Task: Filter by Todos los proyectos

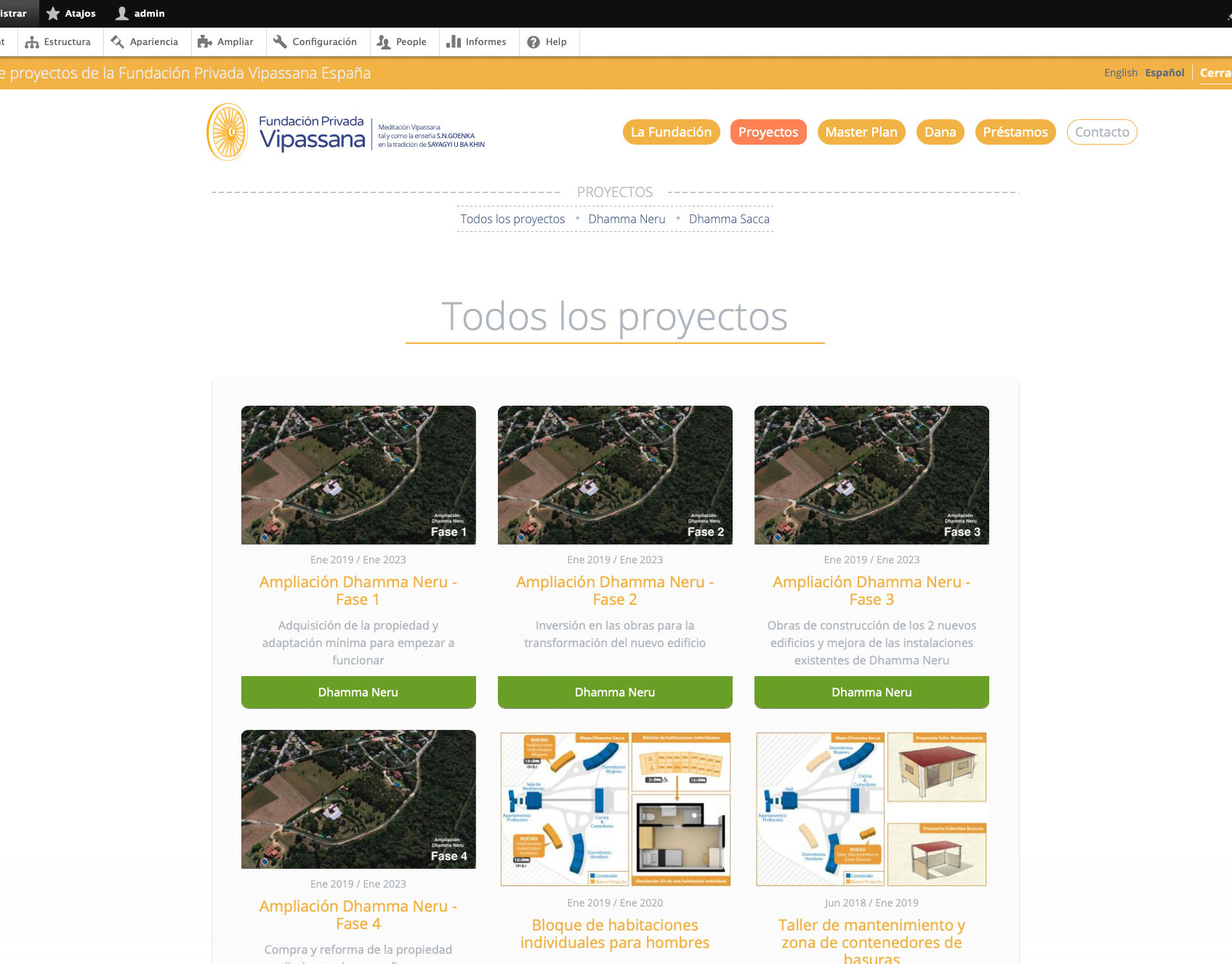Action: 512,219
